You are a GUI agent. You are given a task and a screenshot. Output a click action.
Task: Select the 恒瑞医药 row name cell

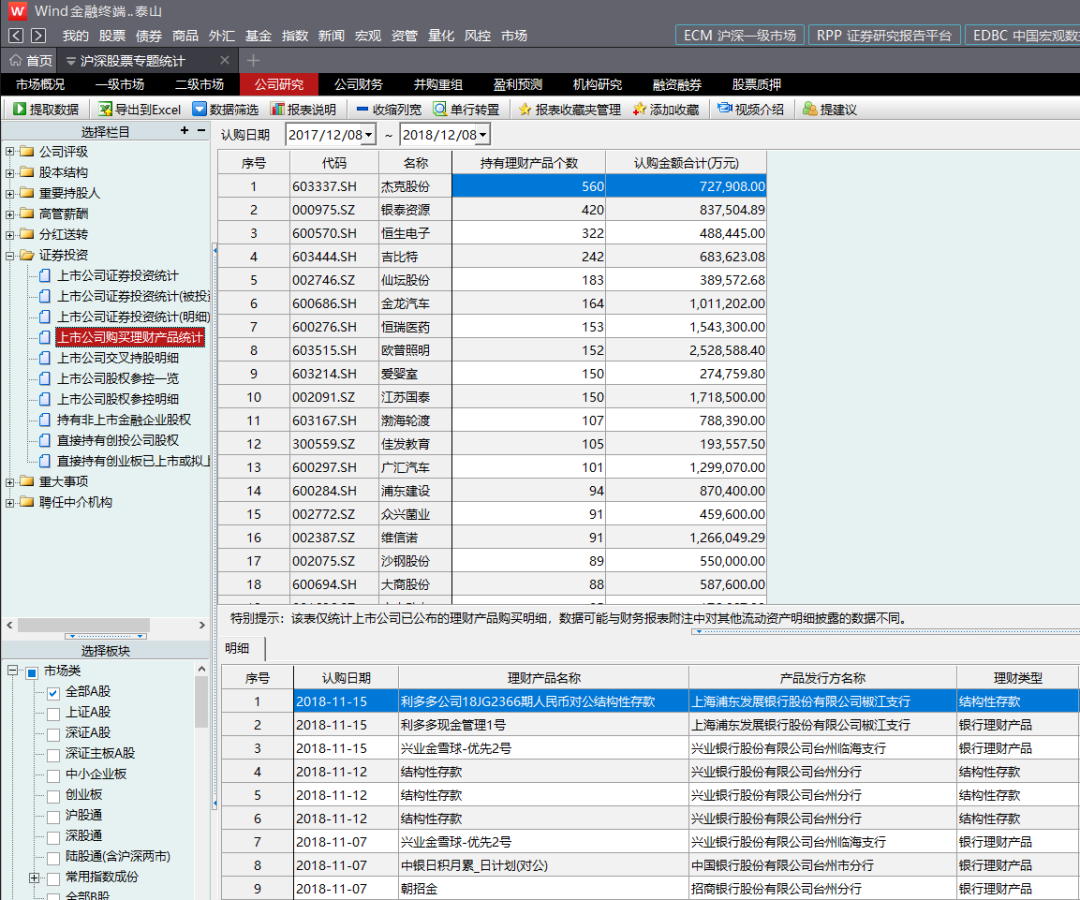415,327
